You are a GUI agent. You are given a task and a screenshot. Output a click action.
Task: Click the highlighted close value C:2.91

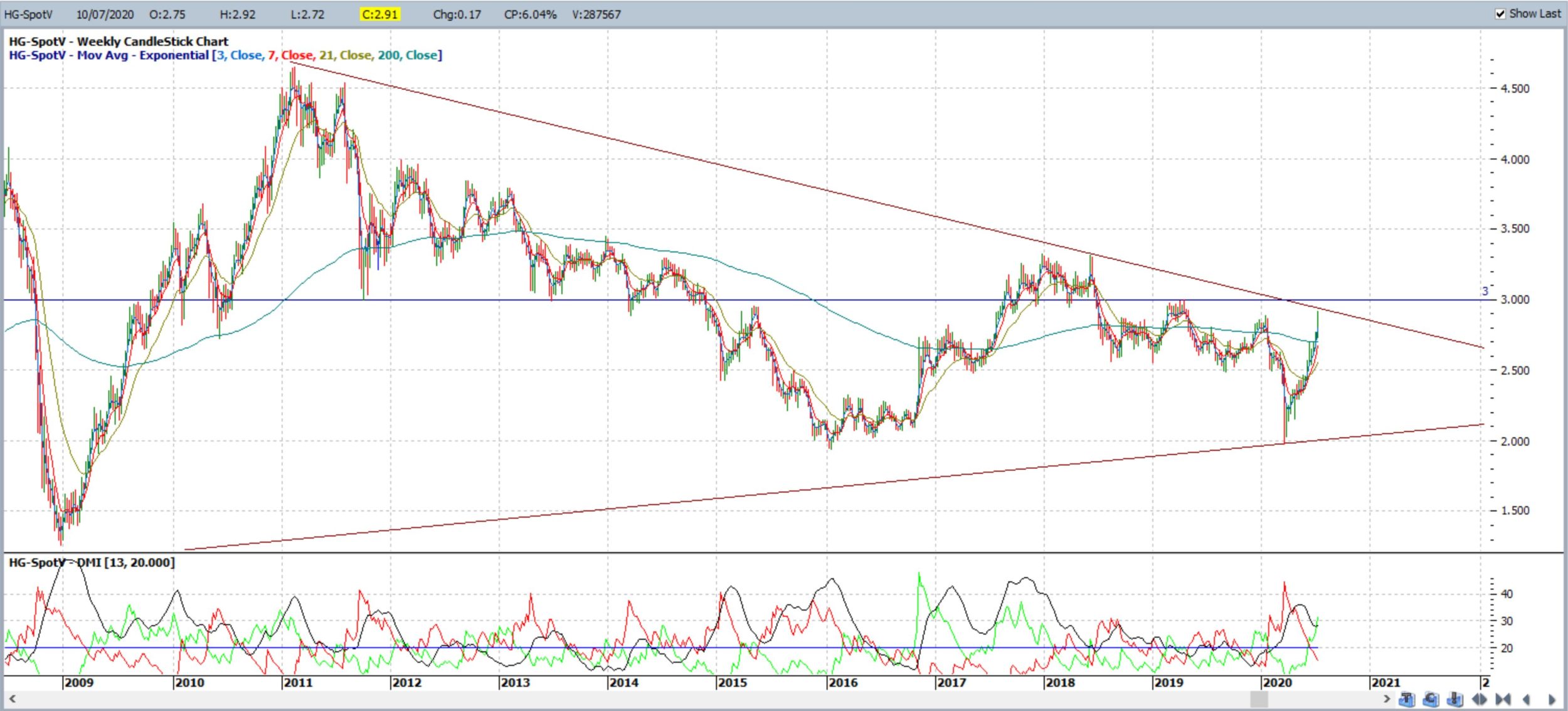[379, 14]
